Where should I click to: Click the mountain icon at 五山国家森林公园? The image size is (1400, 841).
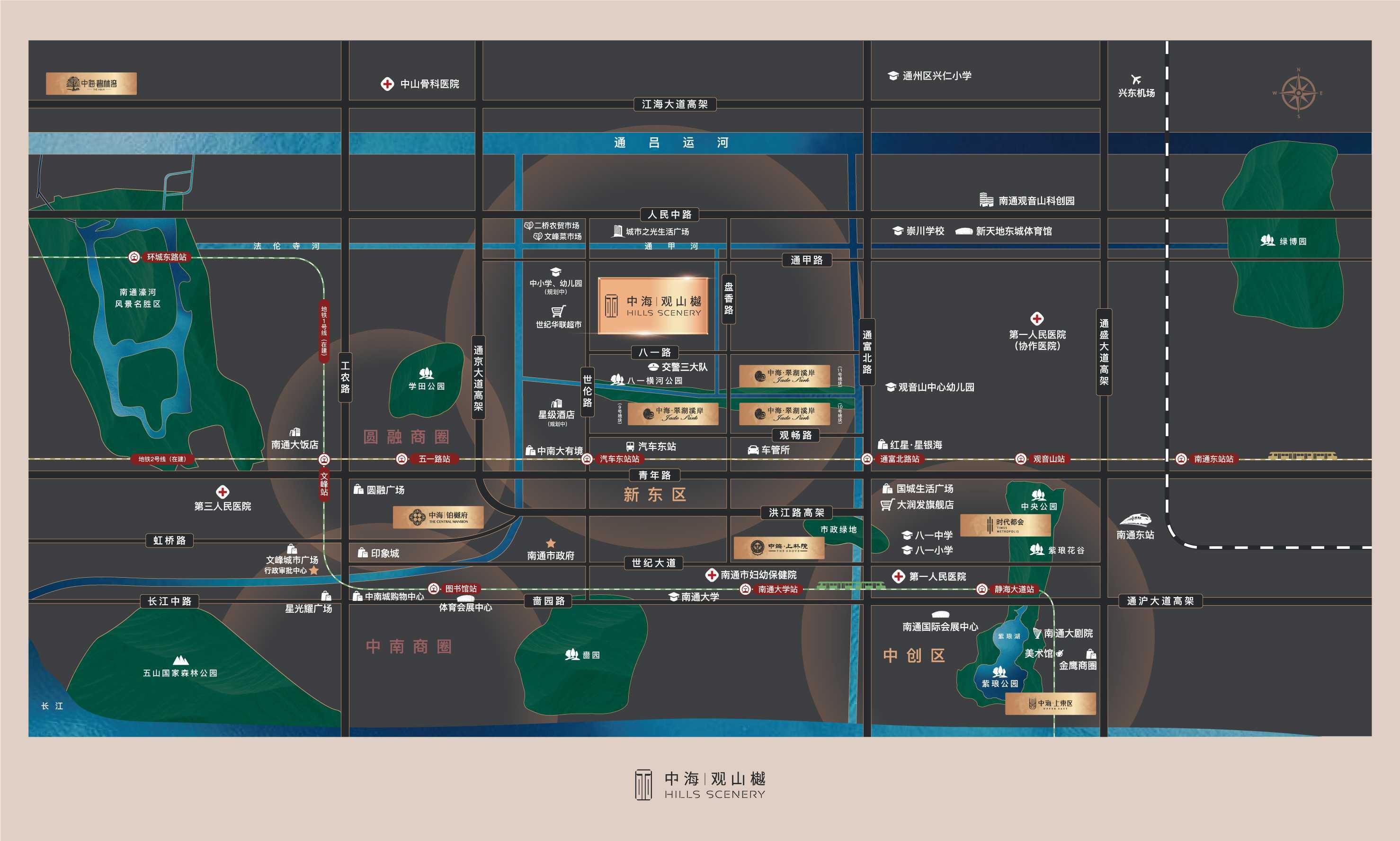pyautogui.click(x=181, y=660)
